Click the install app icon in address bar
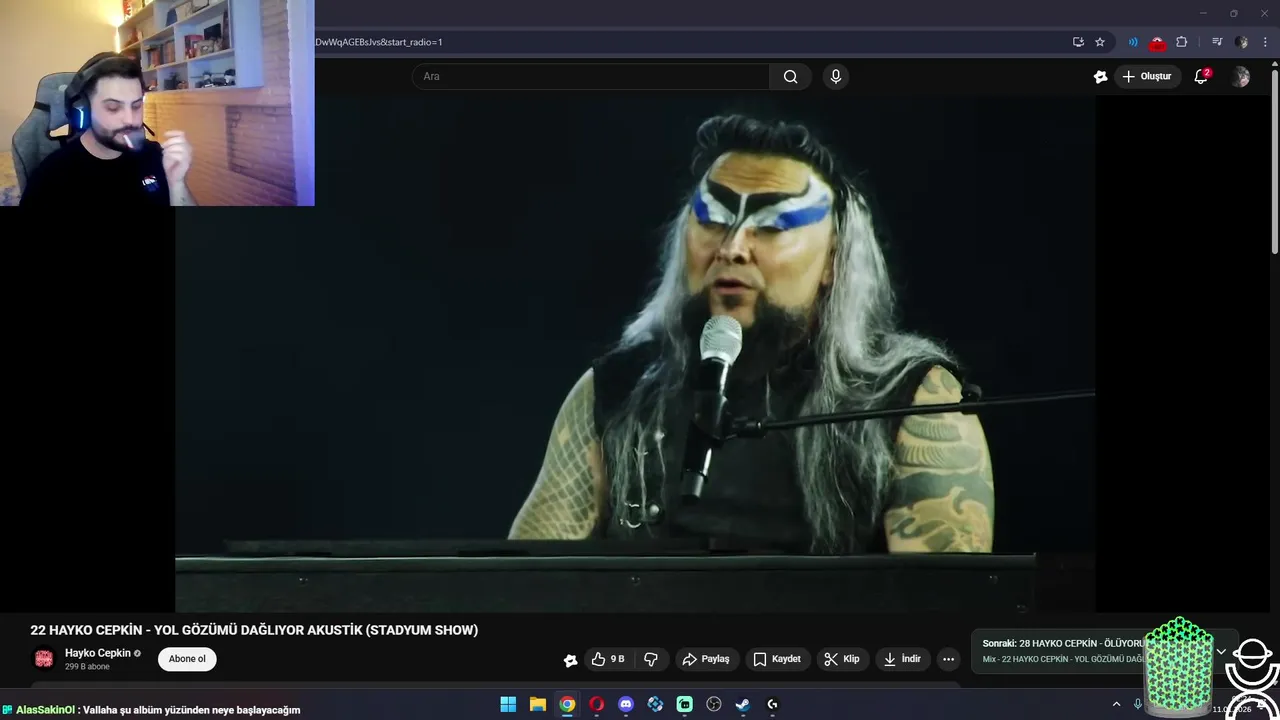 (x=1078, y=42)
